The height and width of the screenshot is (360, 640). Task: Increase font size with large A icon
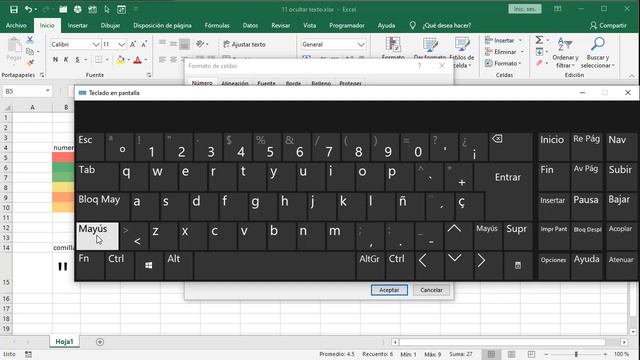click(x=133, y=44)
